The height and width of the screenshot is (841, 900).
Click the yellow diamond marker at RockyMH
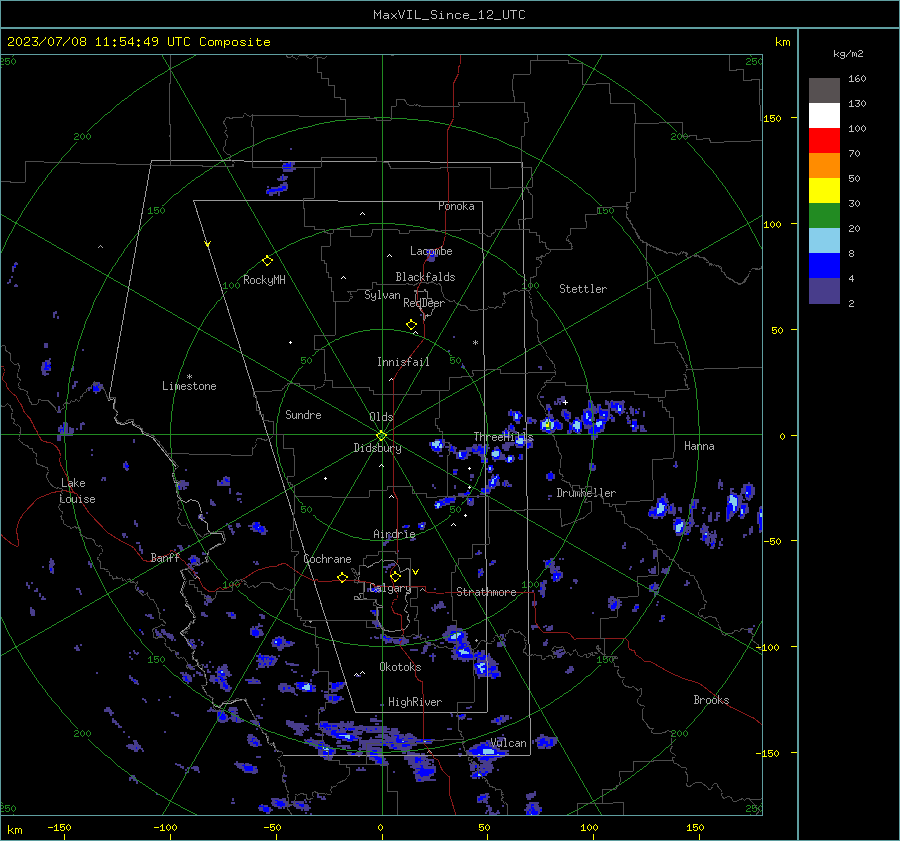click(x=267, y=261)
